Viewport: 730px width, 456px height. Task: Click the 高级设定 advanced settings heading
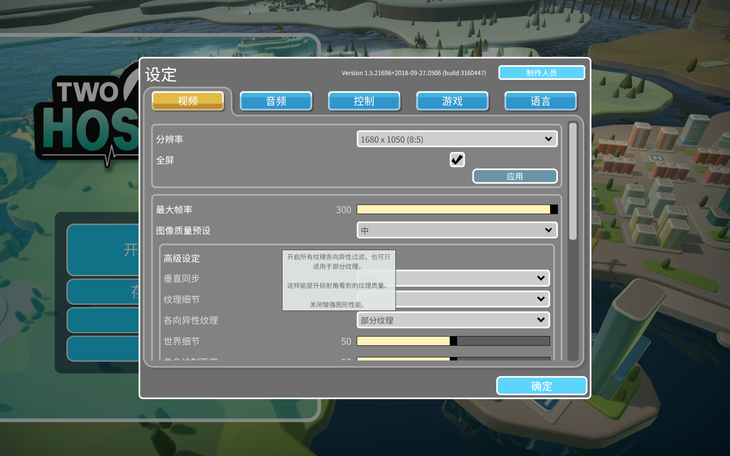pos(182,258)
